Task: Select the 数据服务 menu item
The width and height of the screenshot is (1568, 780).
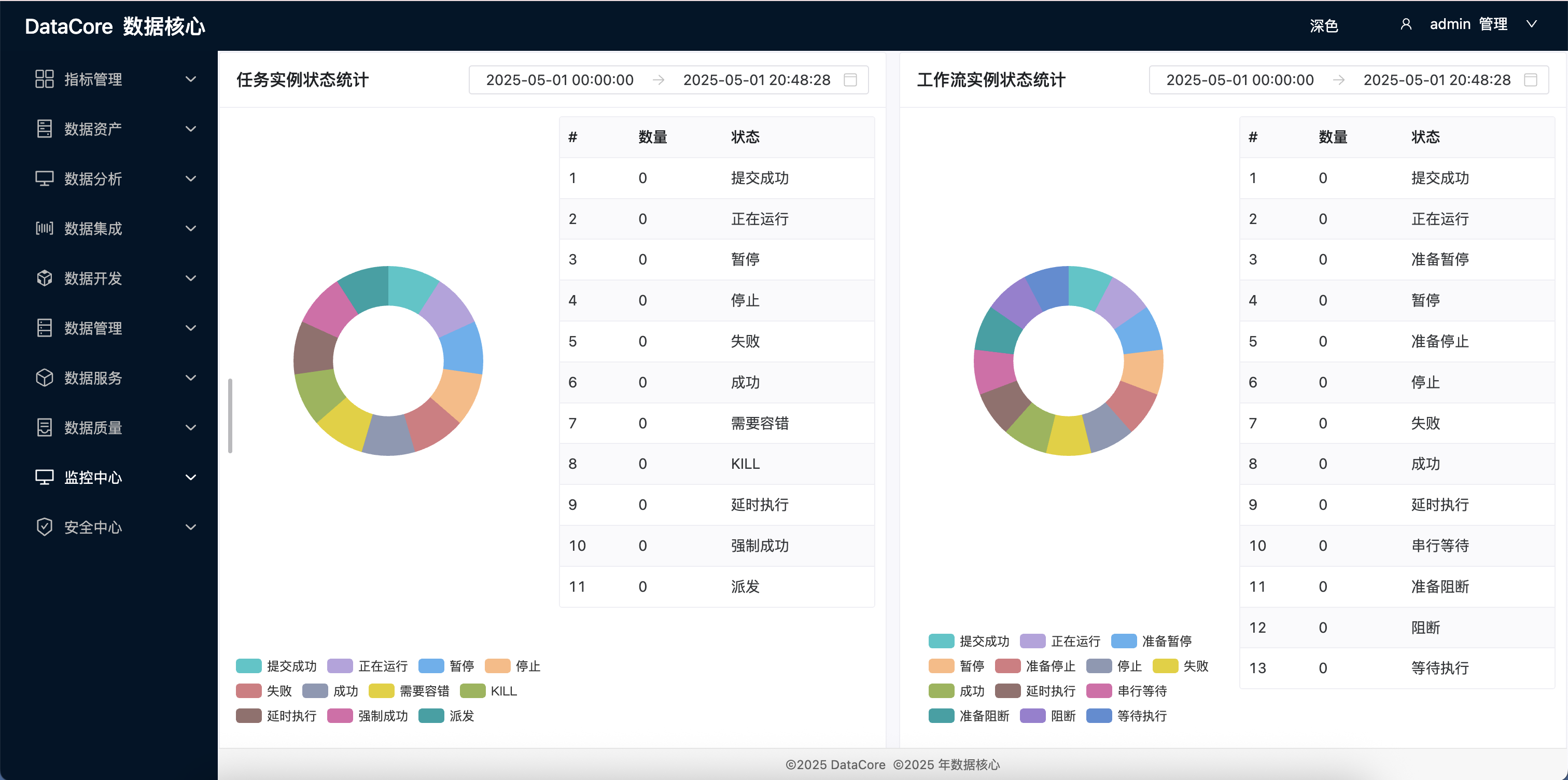Action: coord(93,378)
